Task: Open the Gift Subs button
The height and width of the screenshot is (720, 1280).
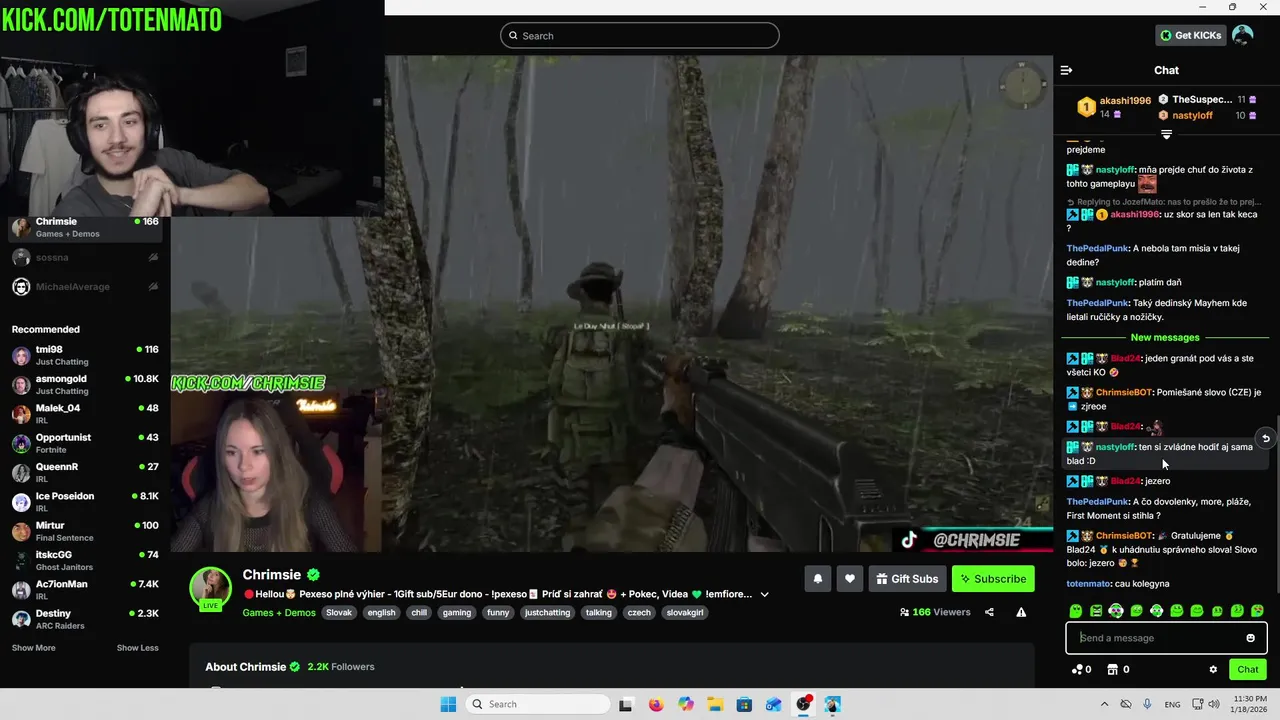Action: (x=908, y=579)
